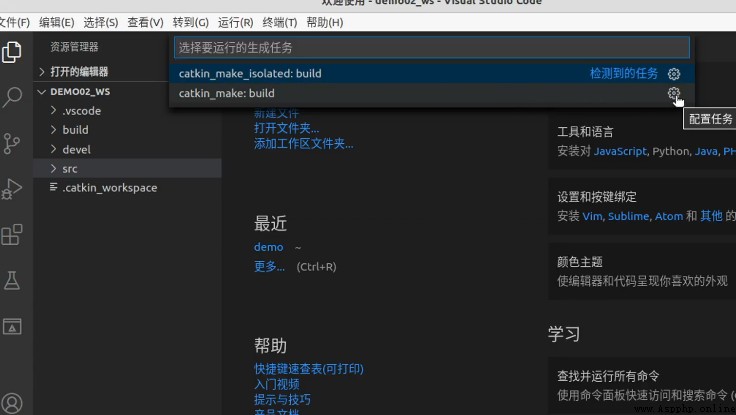Open Source Control view in activity bar
The width and height of the screenshot is (736, 415).
[12, 143]
